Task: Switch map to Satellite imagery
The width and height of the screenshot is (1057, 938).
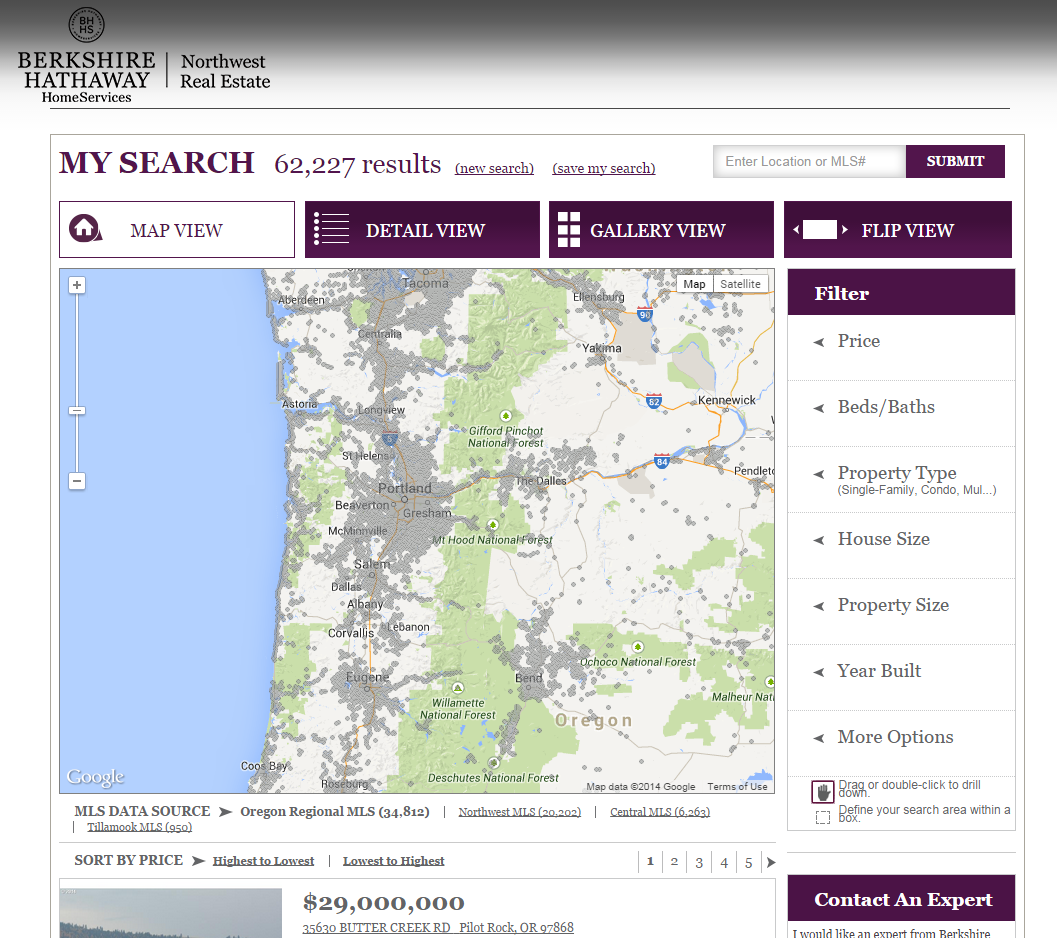Action: pos(740,284)
